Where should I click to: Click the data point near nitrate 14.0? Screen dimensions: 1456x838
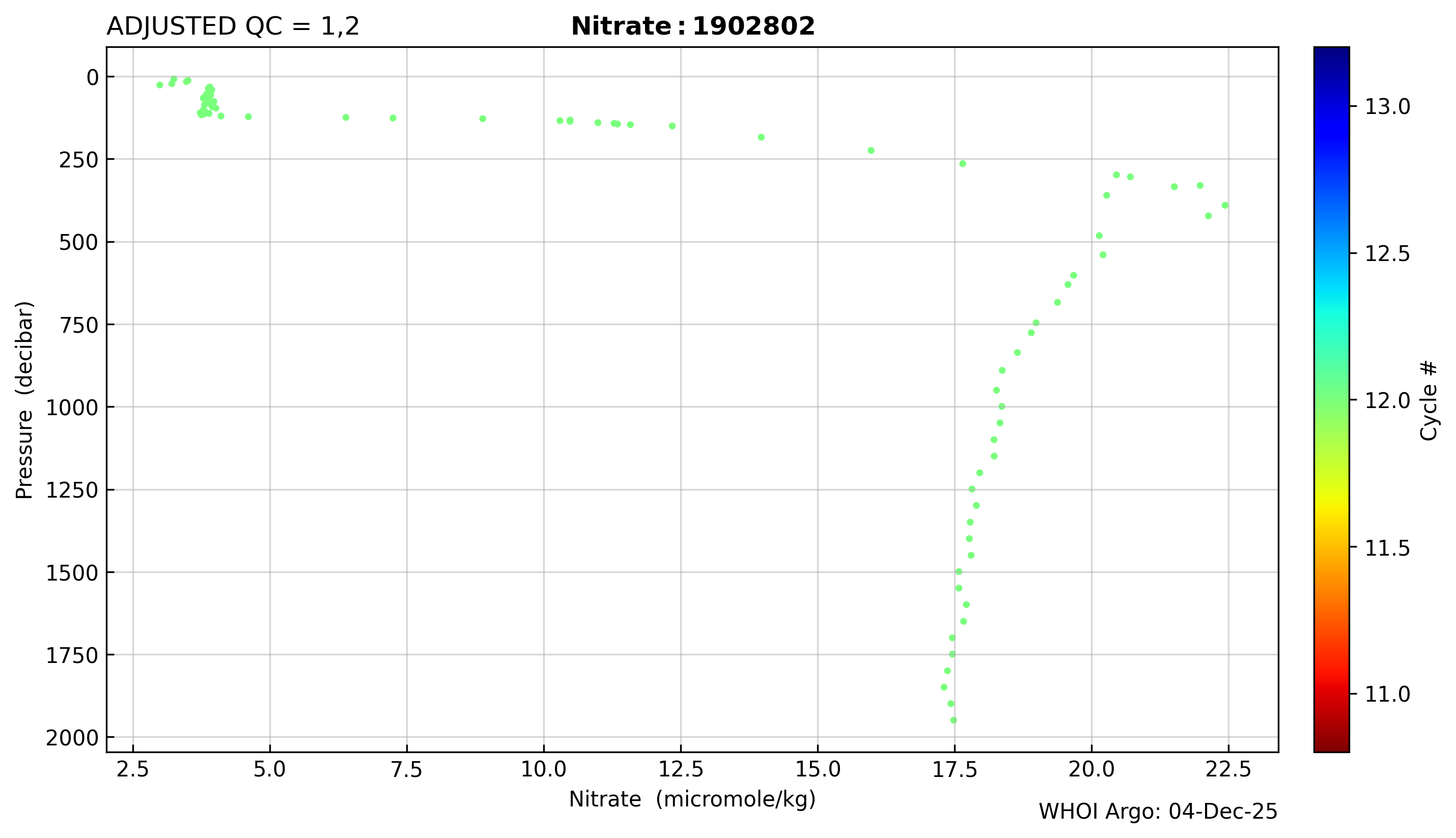pos(761,137)
